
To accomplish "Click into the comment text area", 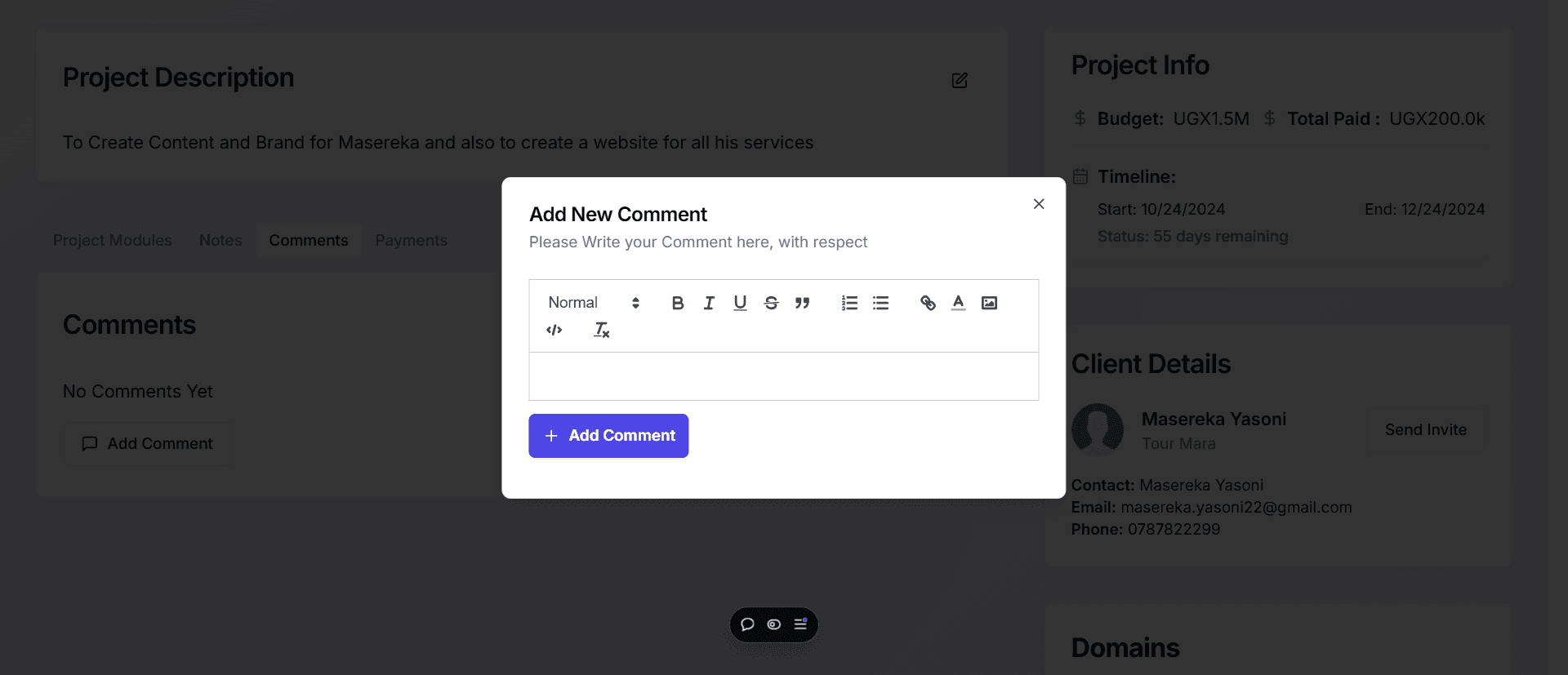I will (x=783, y=376).
